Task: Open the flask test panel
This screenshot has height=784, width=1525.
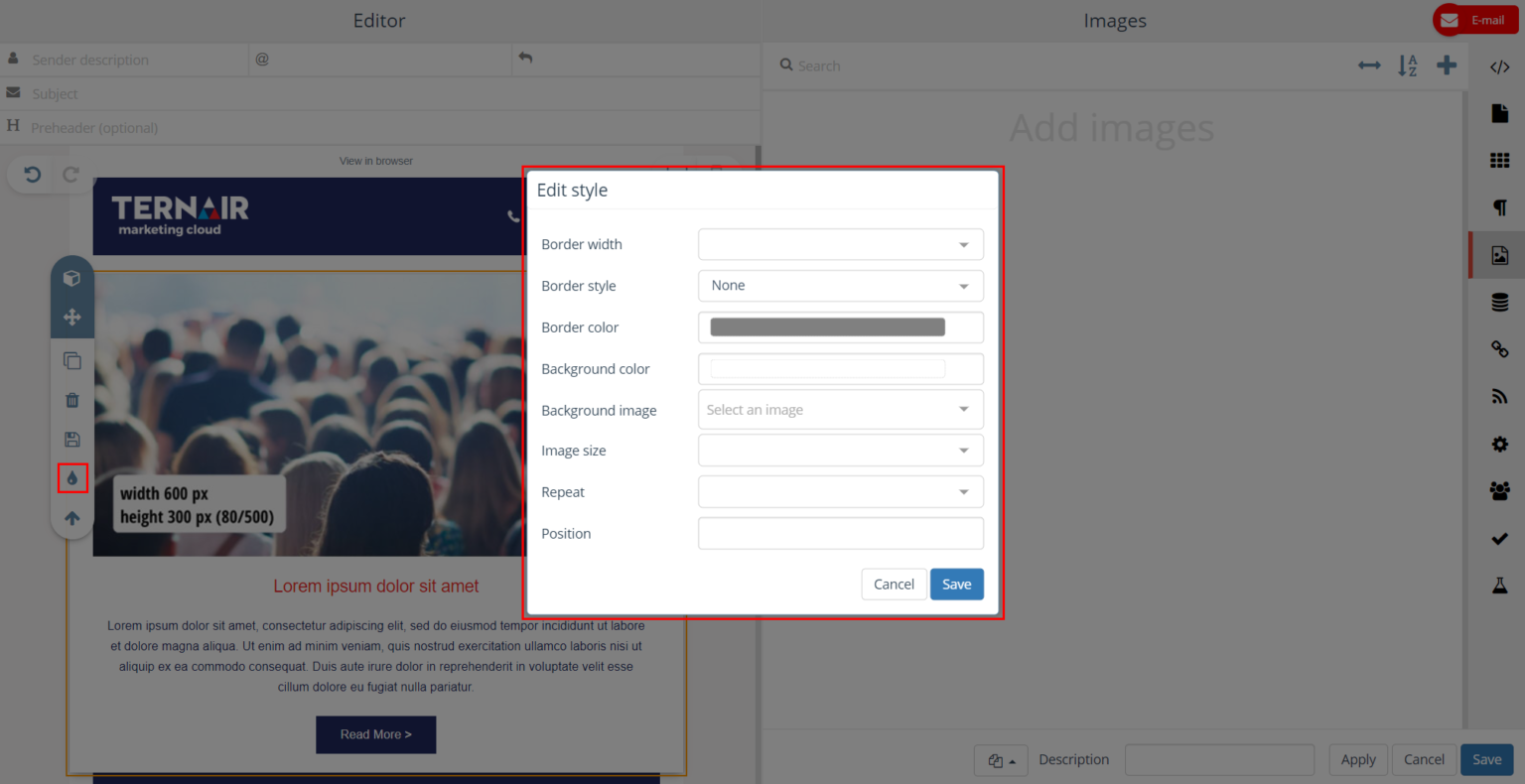Action: click(1499, 586)
